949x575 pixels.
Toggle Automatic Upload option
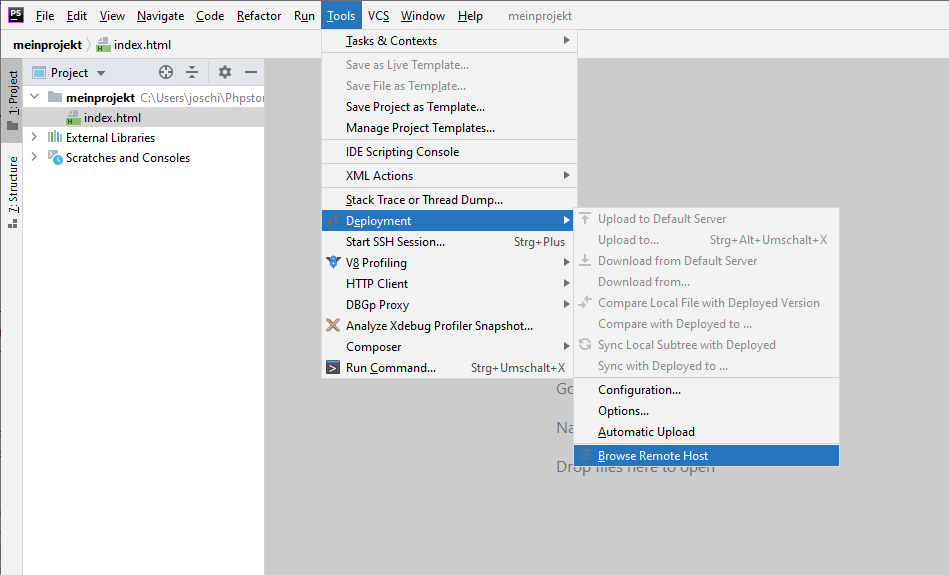point(646,432)
